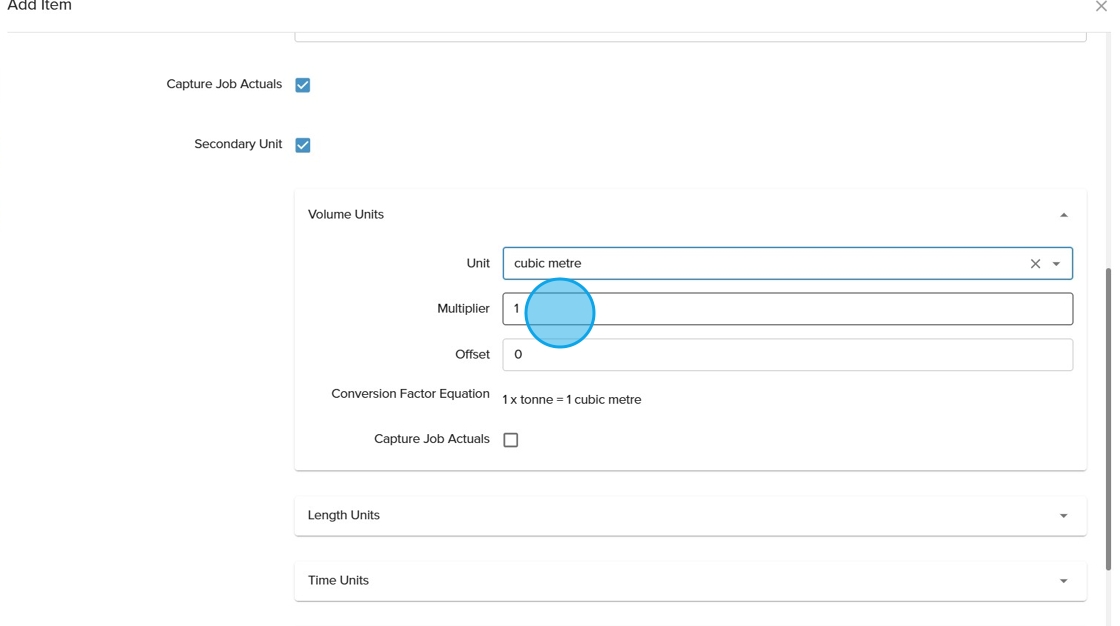Click the Length Units section title
The image size is (1120, 626).
[x=344, y=516]
